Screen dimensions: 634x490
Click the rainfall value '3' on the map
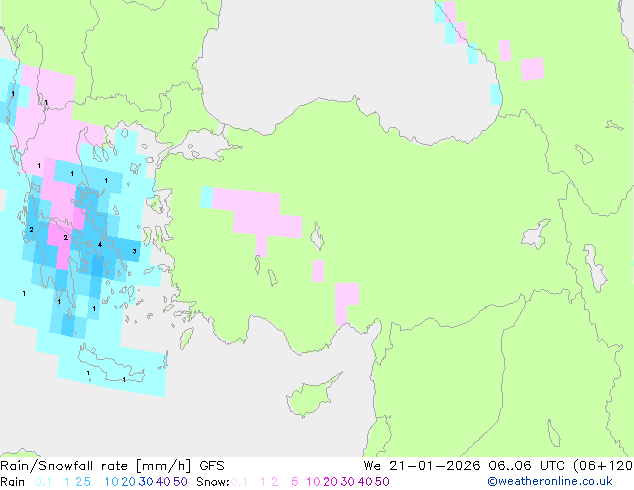tap(135, 251)
